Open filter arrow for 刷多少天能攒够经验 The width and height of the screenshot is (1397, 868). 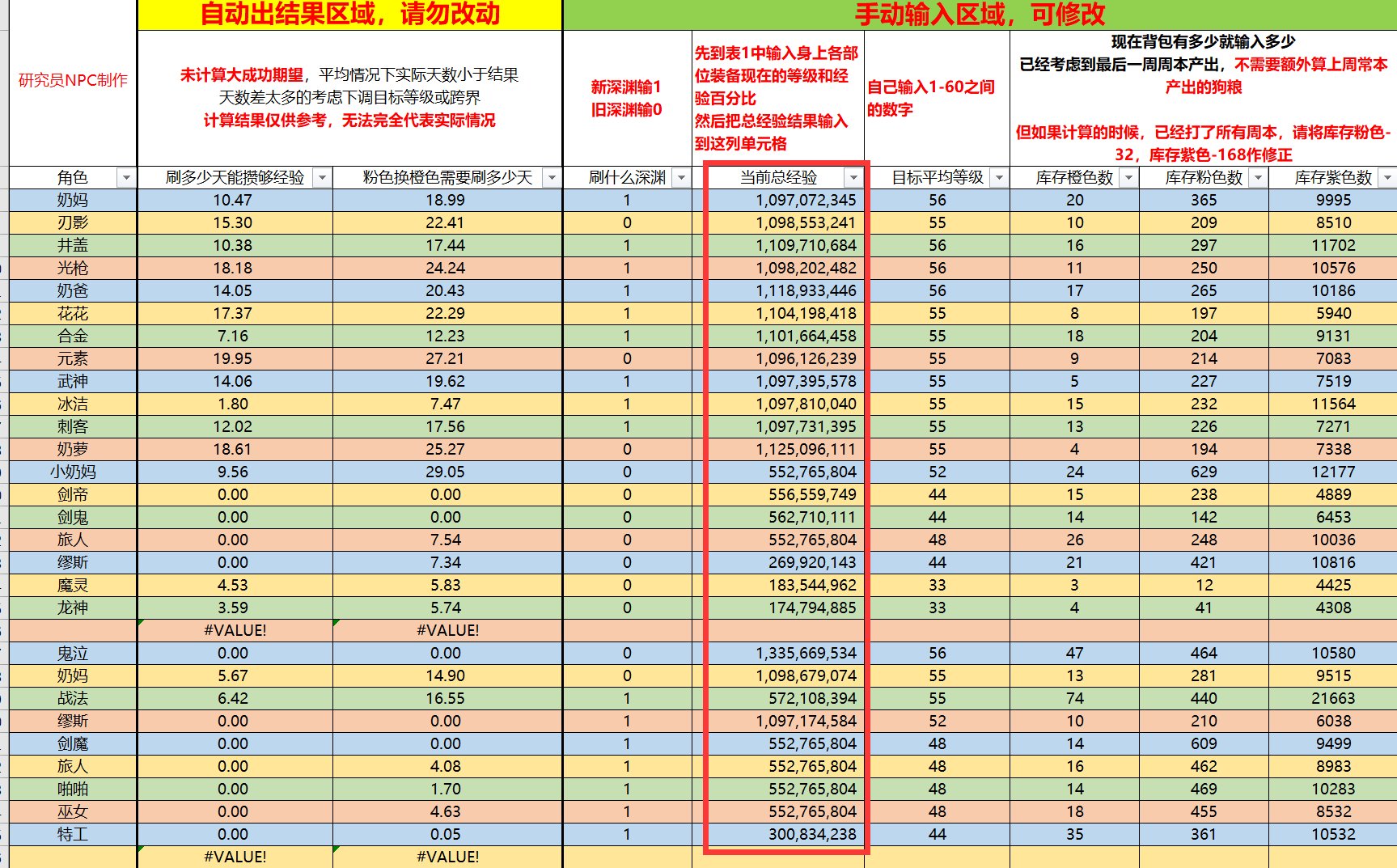pyautogui.click(x=321, y=178)
